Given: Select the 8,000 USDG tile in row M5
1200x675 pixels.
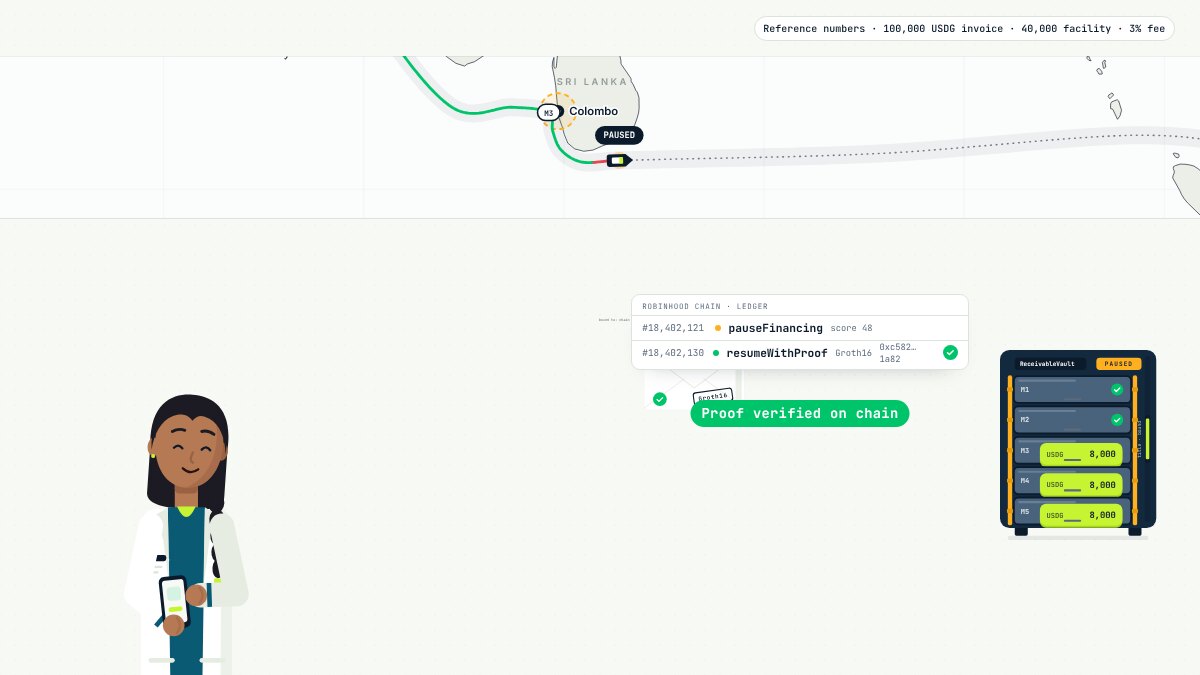Looking at the screenshot, I should (1081, 516).
